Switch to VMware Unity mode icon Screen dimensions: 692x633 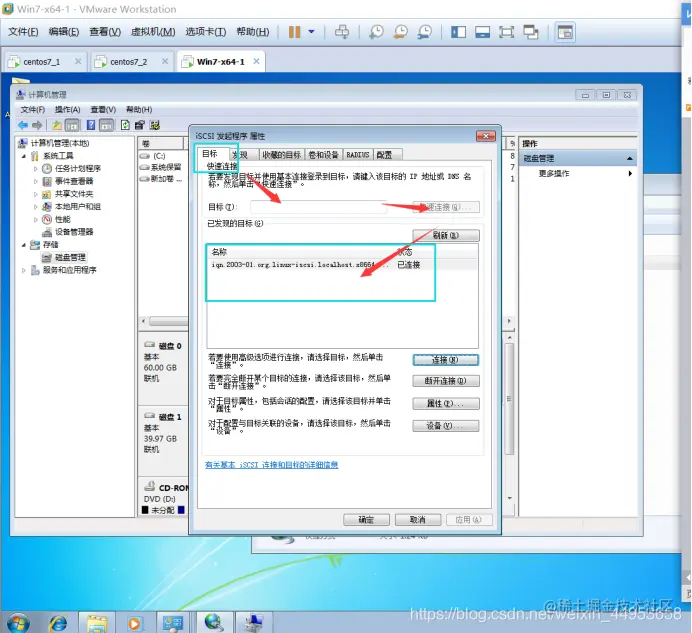530,32
